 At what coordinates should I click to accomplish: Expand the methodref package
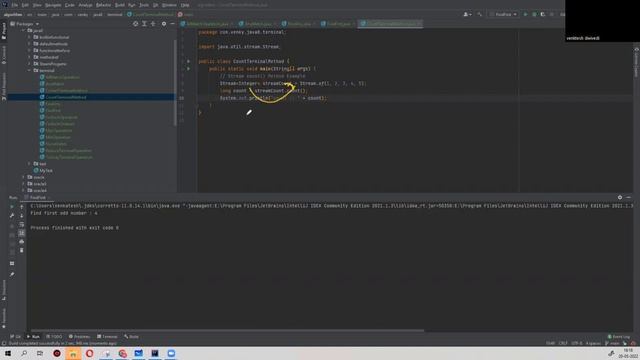click(30, 57)
